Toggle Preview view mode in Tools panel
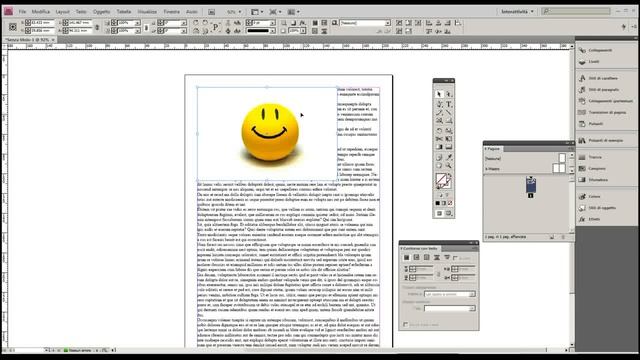This screenshot has height=360, width=640. coord(449,213)
